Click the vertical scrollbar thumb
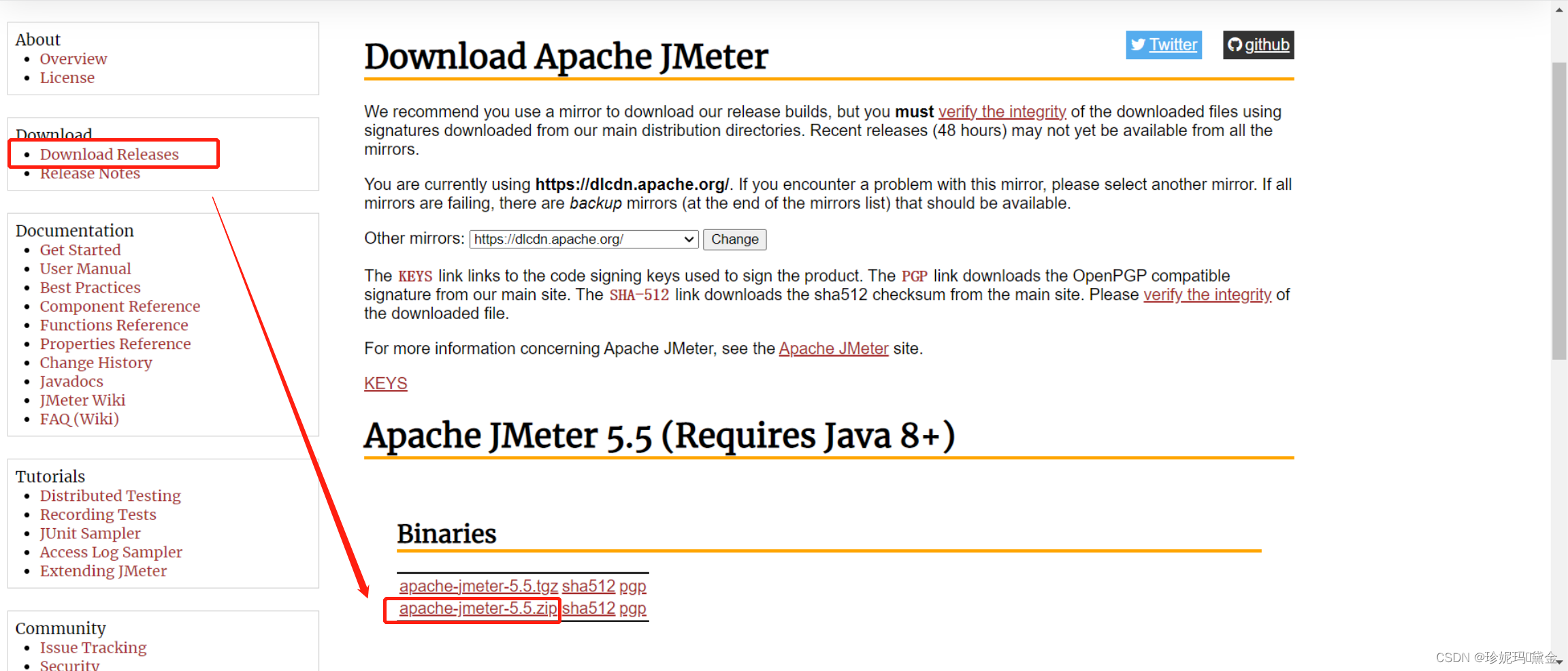 click(1559, 211)
